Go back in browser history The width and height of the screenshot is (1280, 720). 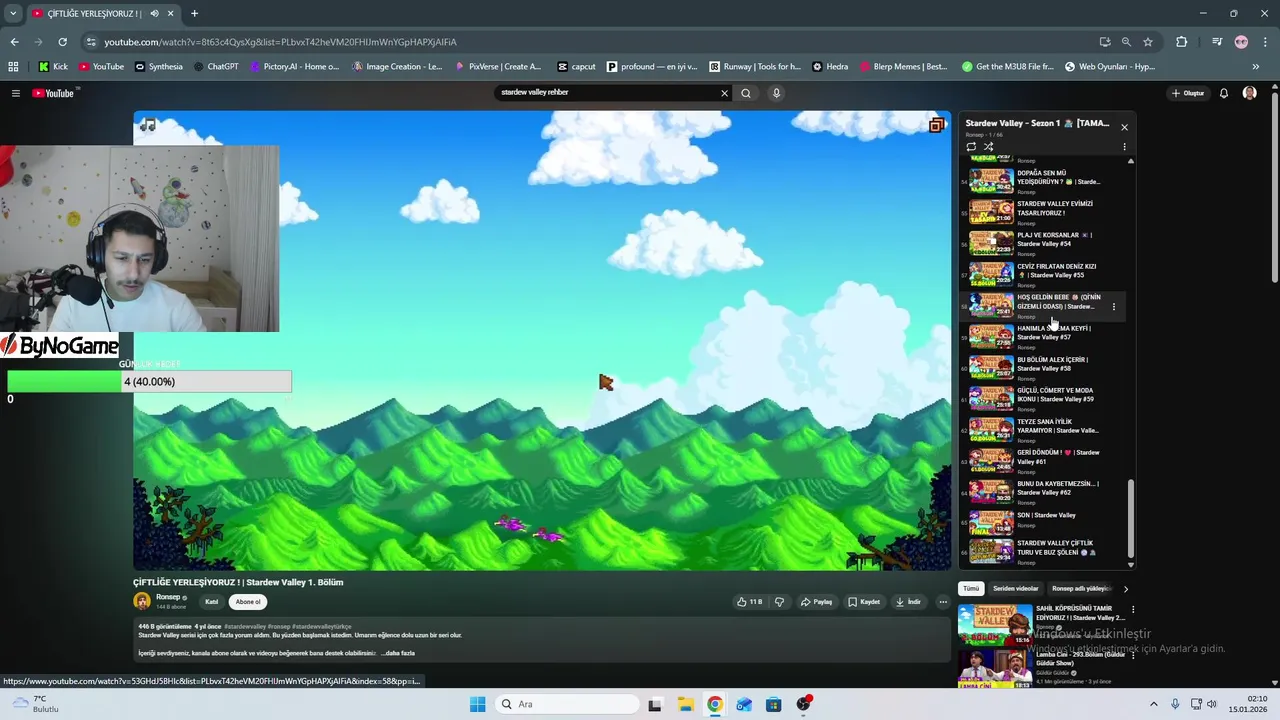[14, 42]
